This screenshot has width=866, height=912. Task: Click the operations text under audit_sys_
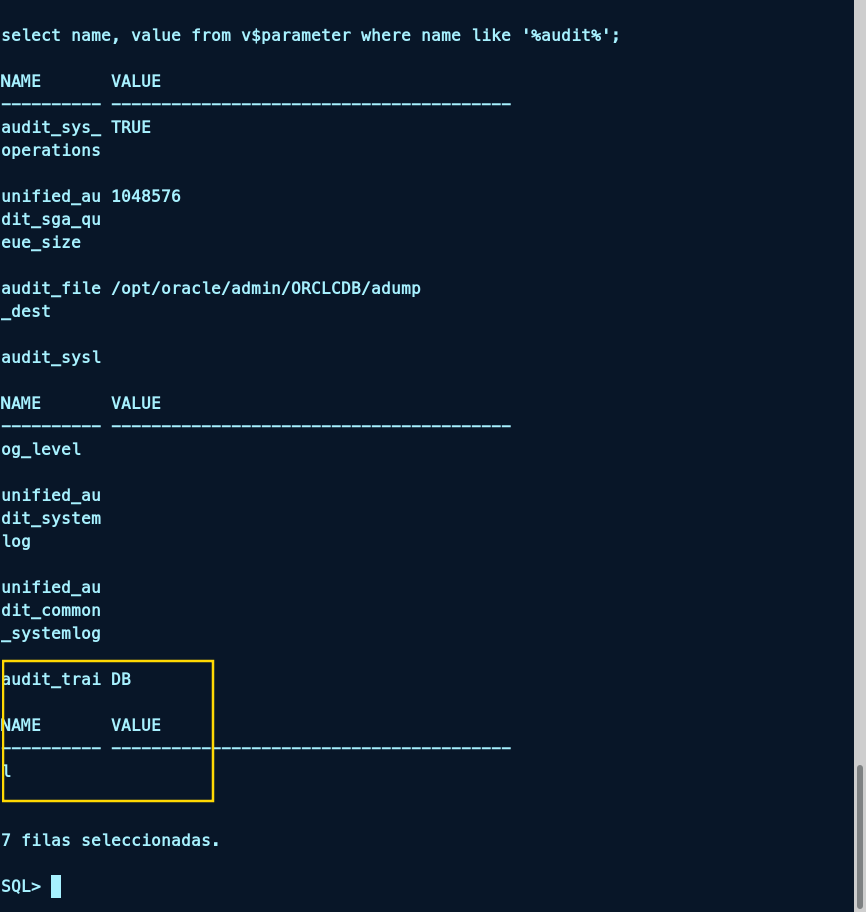[x=51, y=150]
